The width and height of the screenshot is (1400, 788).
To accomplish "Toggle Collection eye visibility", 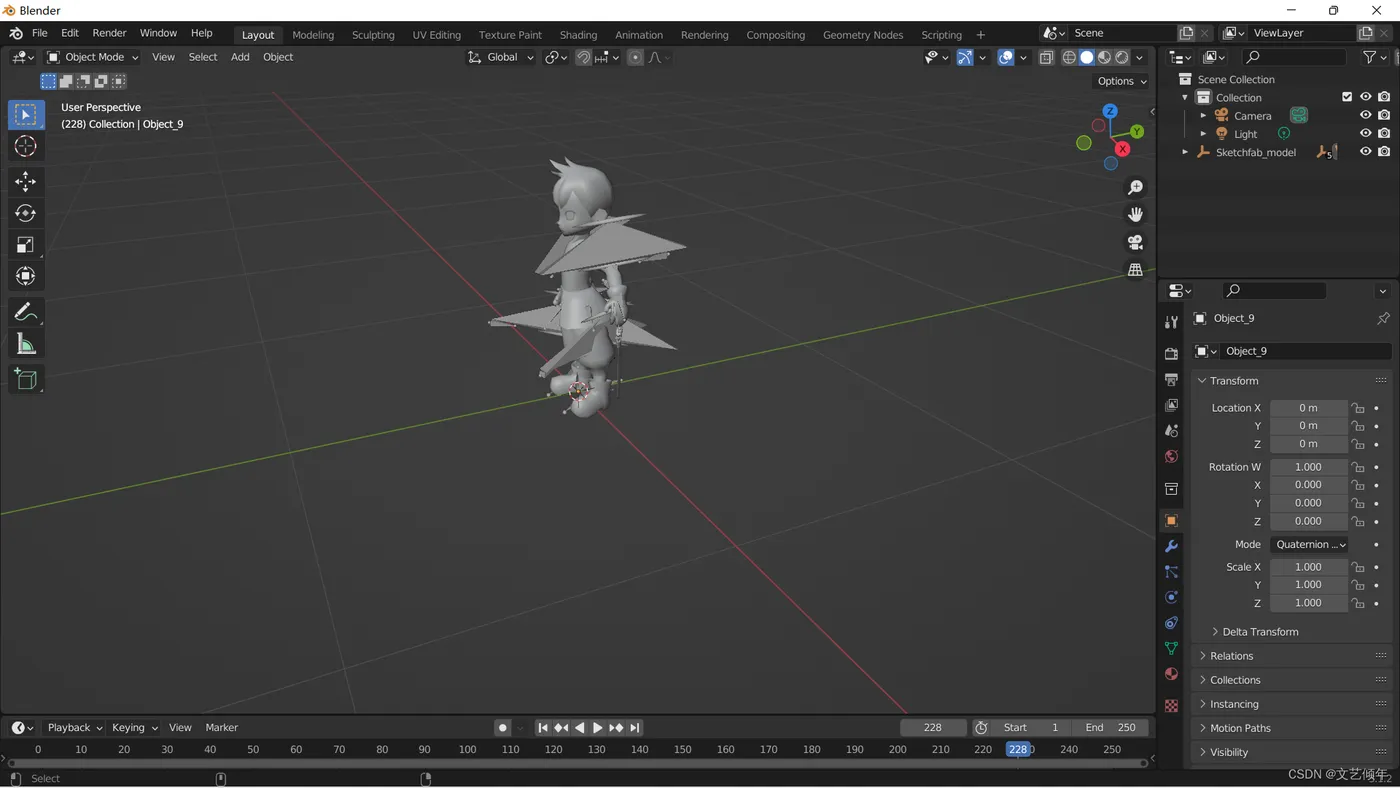I will click(x=1365, y=97).
